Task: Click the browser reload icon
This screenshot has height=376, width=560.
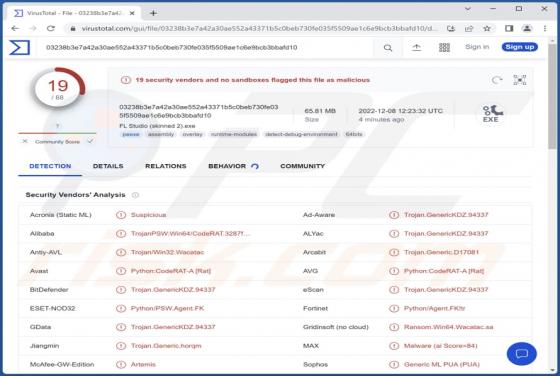Action: tap(51, 28)
